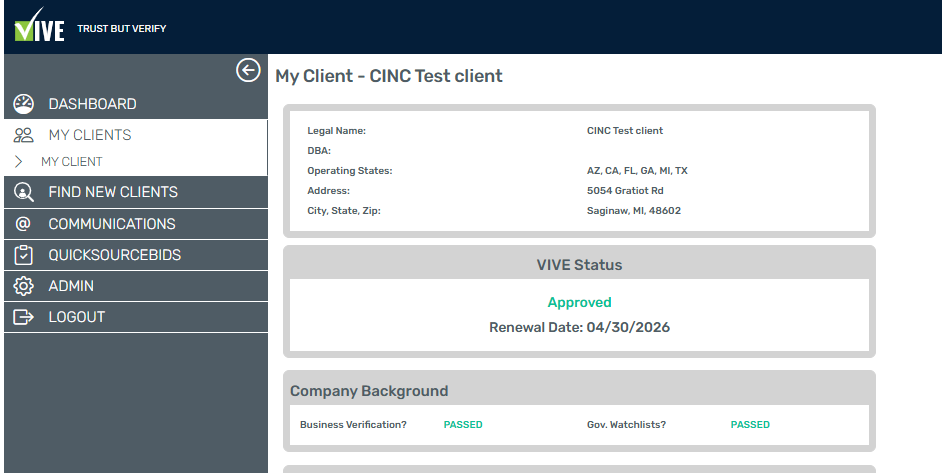
Task: Open the MY CLIENTS menu item
Action: click(136, 135)
